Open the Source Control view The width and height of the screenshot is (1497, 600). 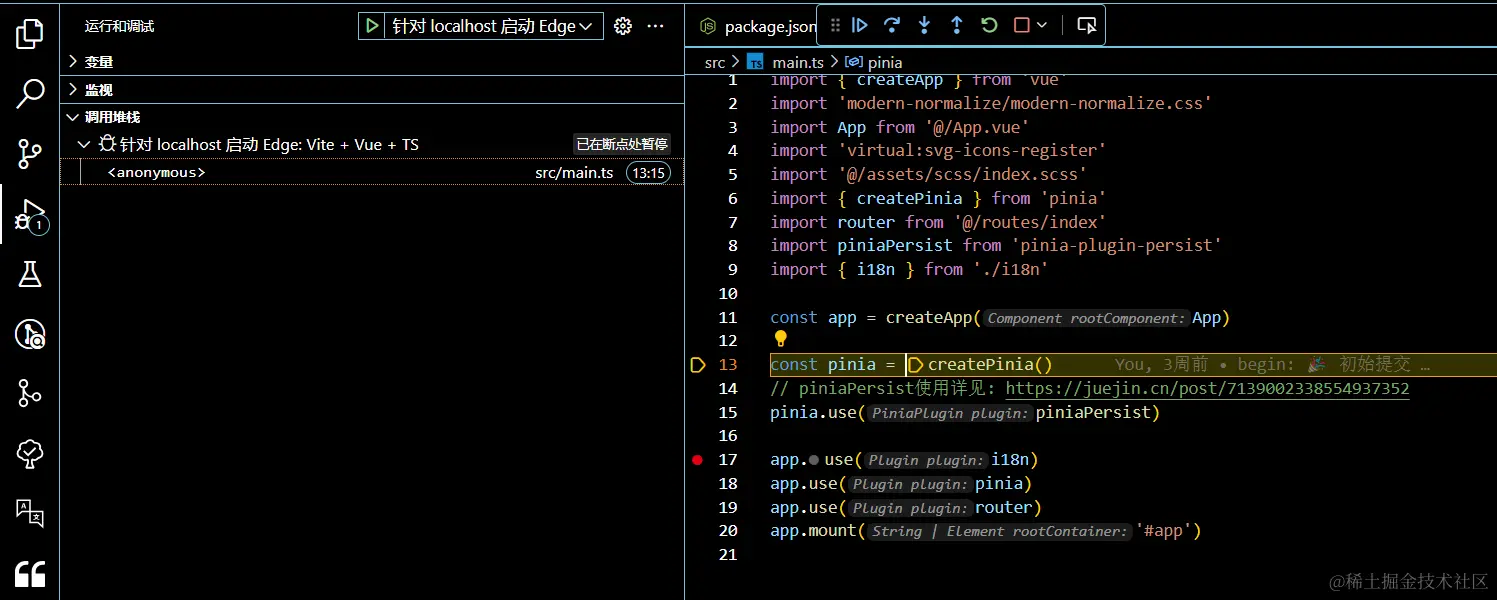click(30, 154)
